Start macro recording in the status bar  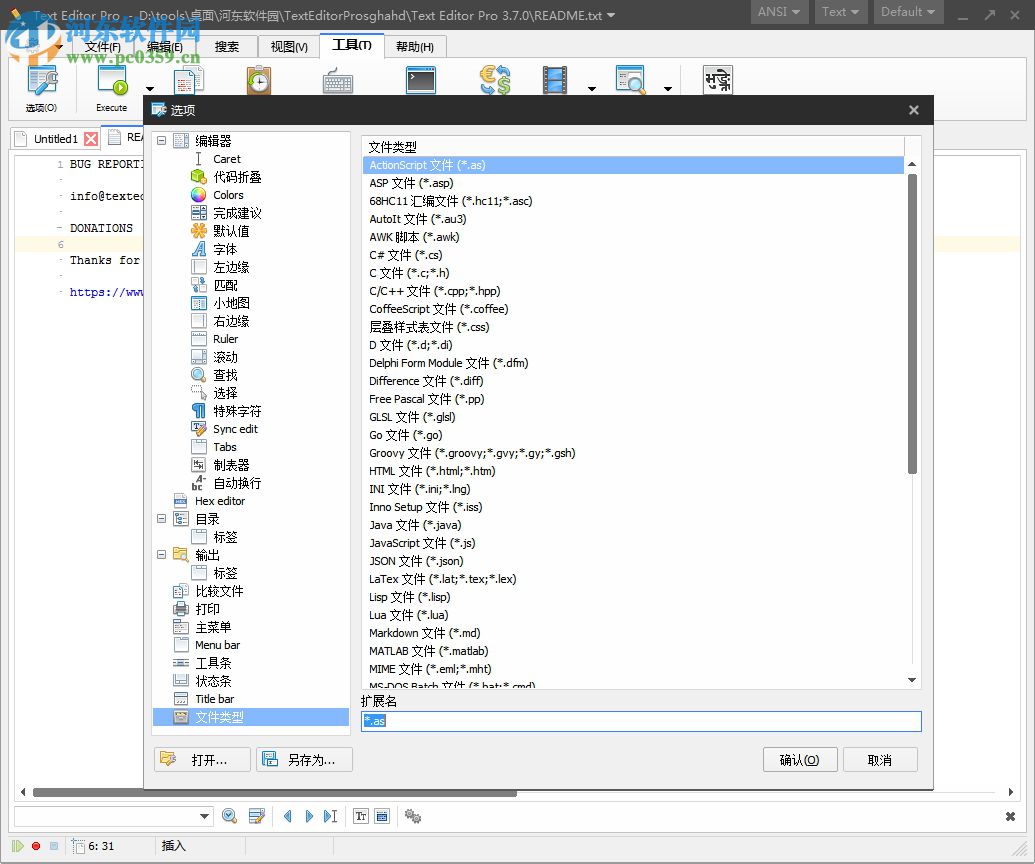pyautogui.click(x=34, y=845)
